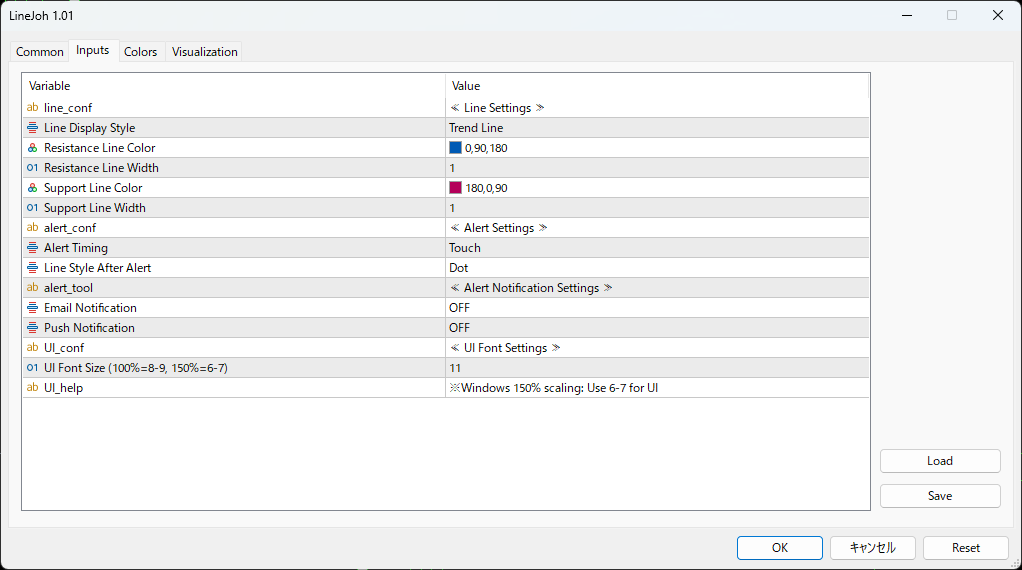The height and width of the screenshot is (570, 1022).
Task: Select the ≪ Alert Notification Settings ≫ value
Action: pyautogui.click(x=531, y=287)
